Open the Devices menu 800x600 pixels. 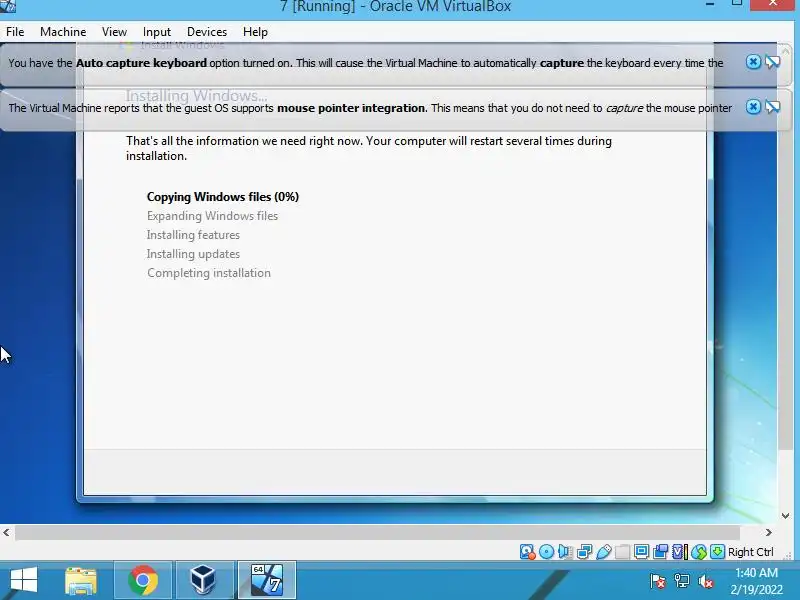pyautogui.click(x=207, y=32)
